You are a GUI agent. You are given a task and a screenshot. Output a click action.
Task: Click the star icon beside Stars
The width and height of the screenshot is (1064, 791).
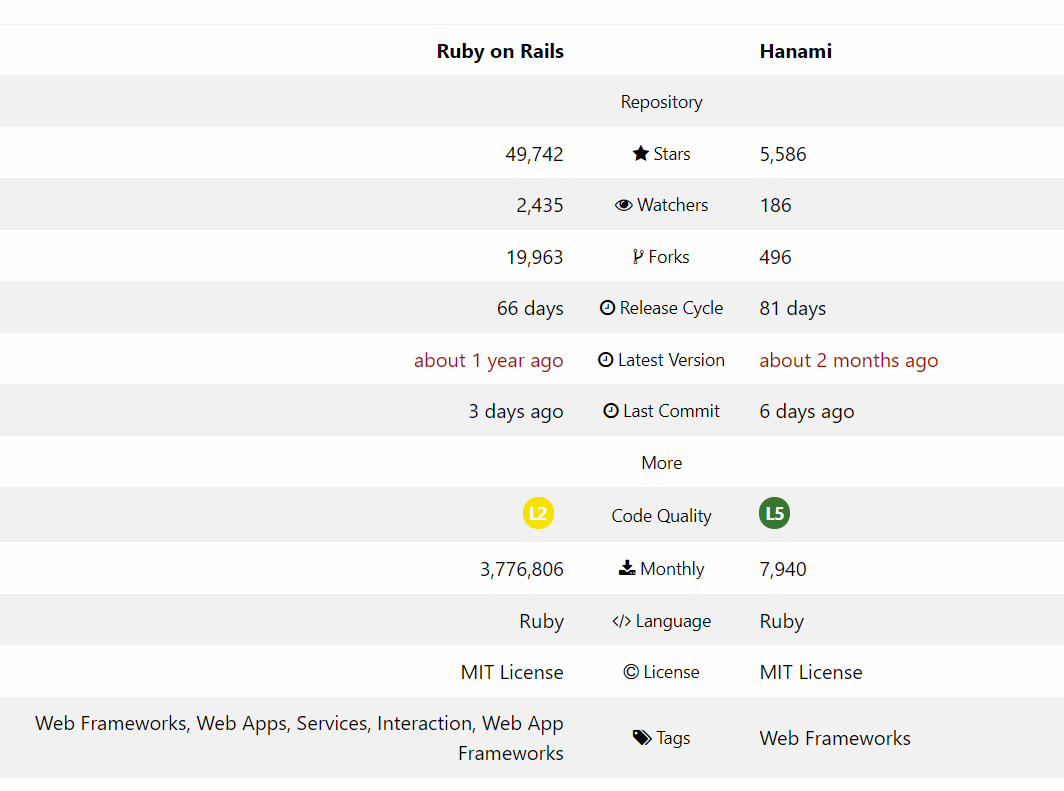coord(641,153)
